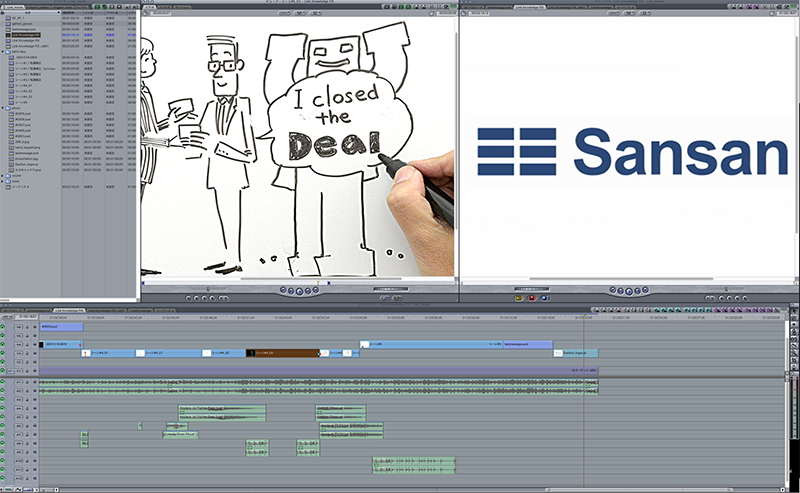The height and width of the screenshot is (493, 800).
Task: Go to next edit in Canvas transport
Action: coord(645,290)
